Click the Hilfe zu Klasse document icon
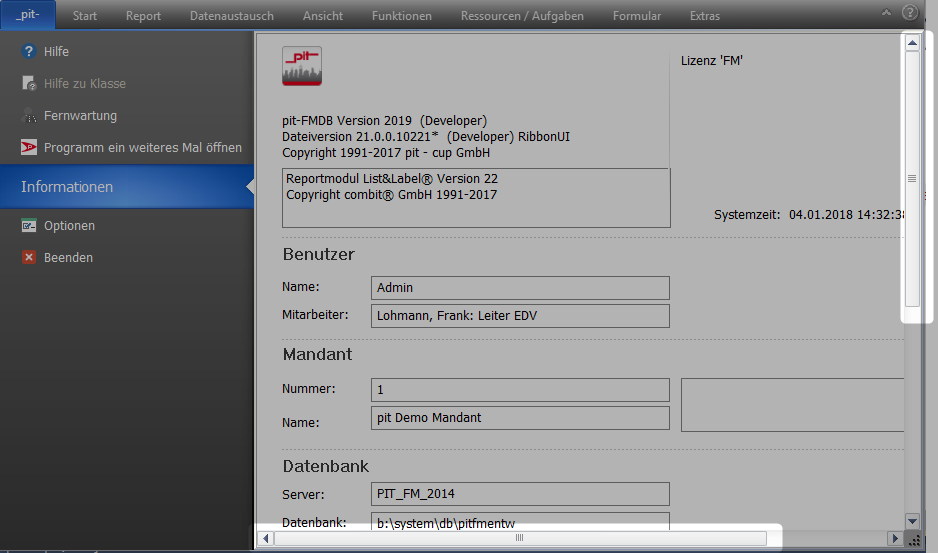 click(29, 83)
